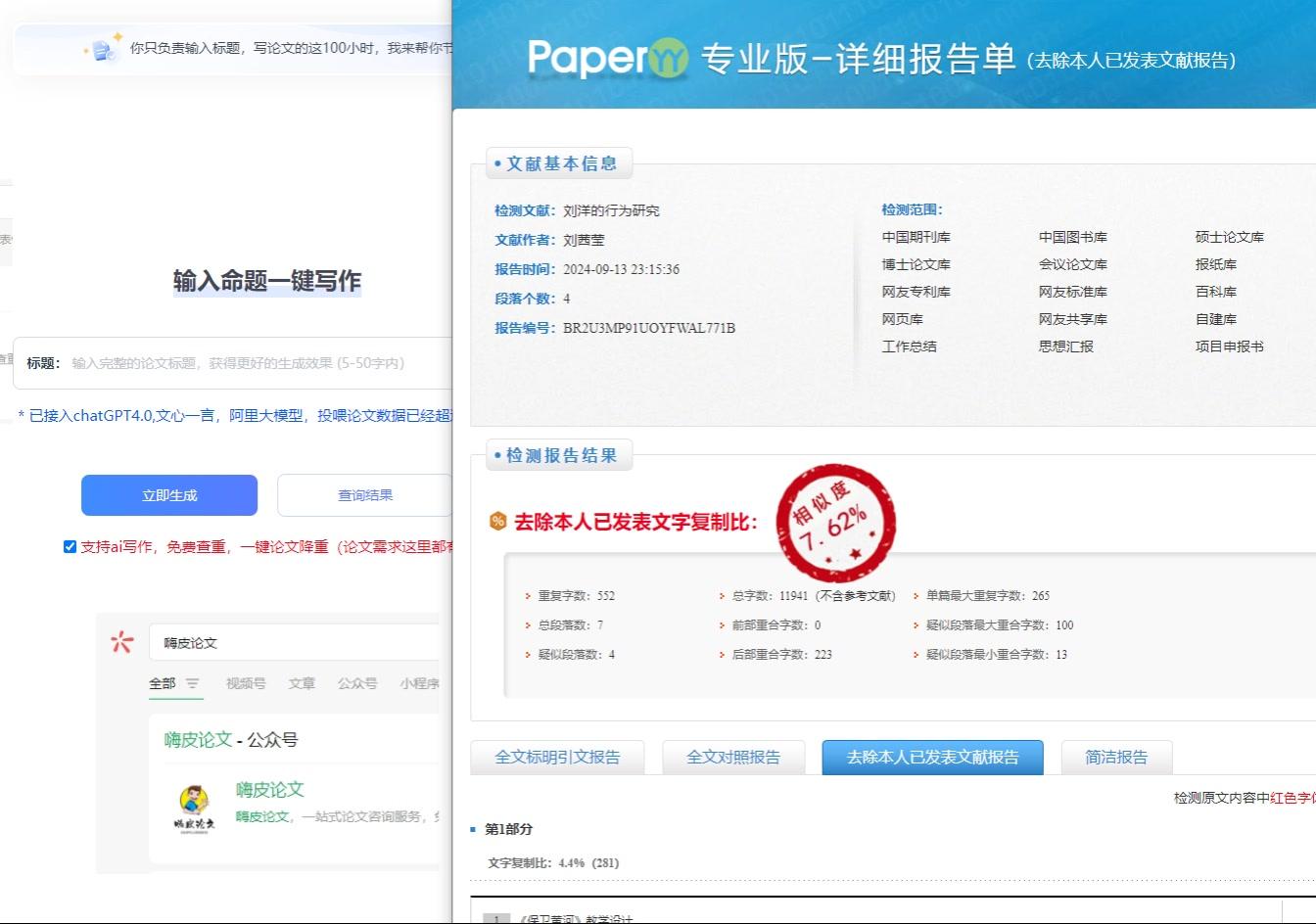Screen dimensions: 1316x924
Task: Click 会议论文库 in the detection range
Action: click(1072, 264)
